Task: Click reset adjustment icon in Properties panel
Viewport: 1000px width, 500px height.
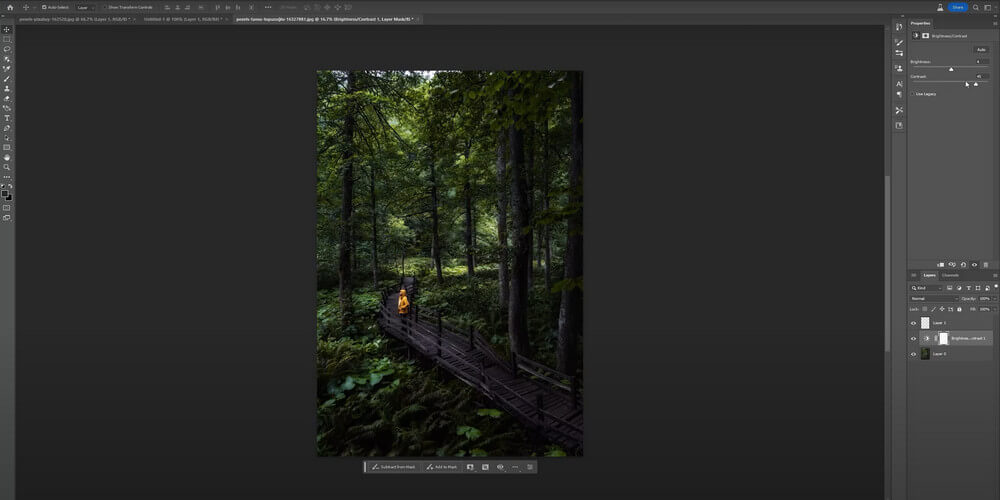Action: (964, 265)
